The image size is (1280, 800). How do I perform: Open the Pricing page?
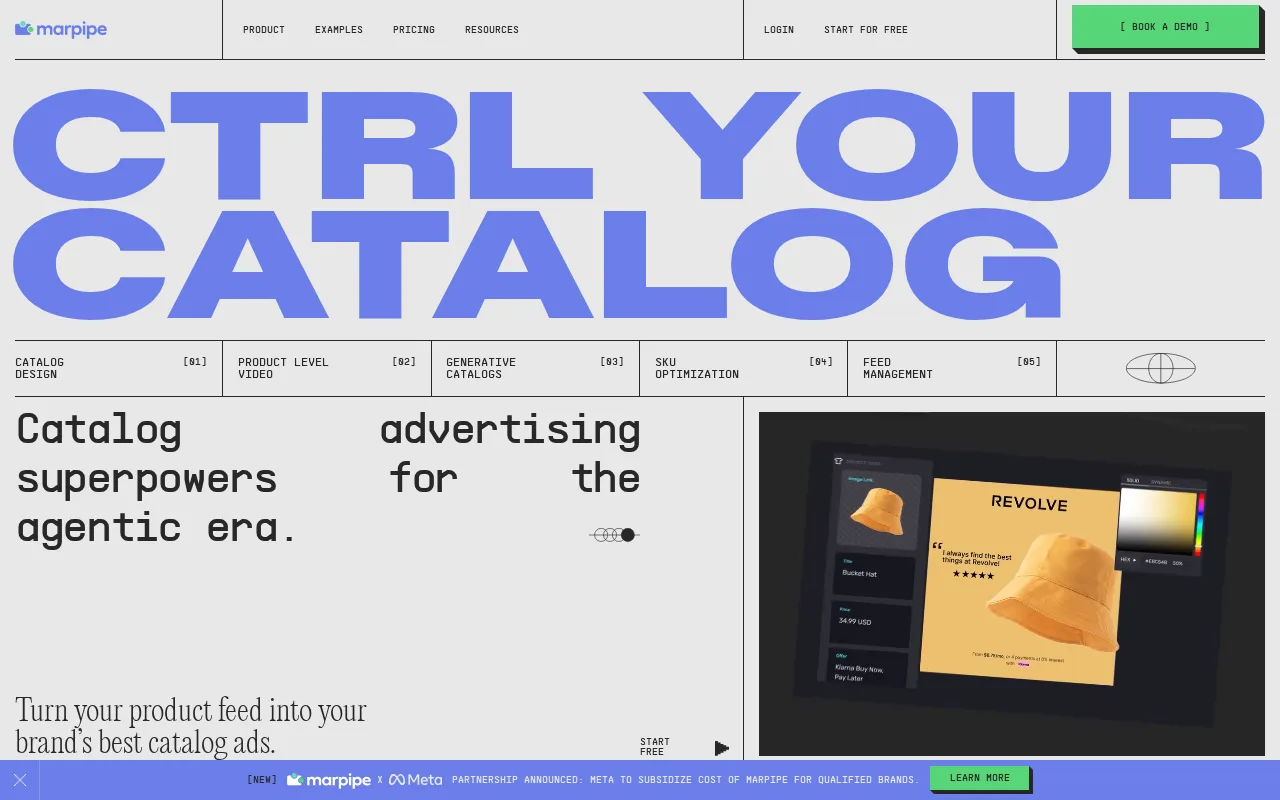pos(414,30)
